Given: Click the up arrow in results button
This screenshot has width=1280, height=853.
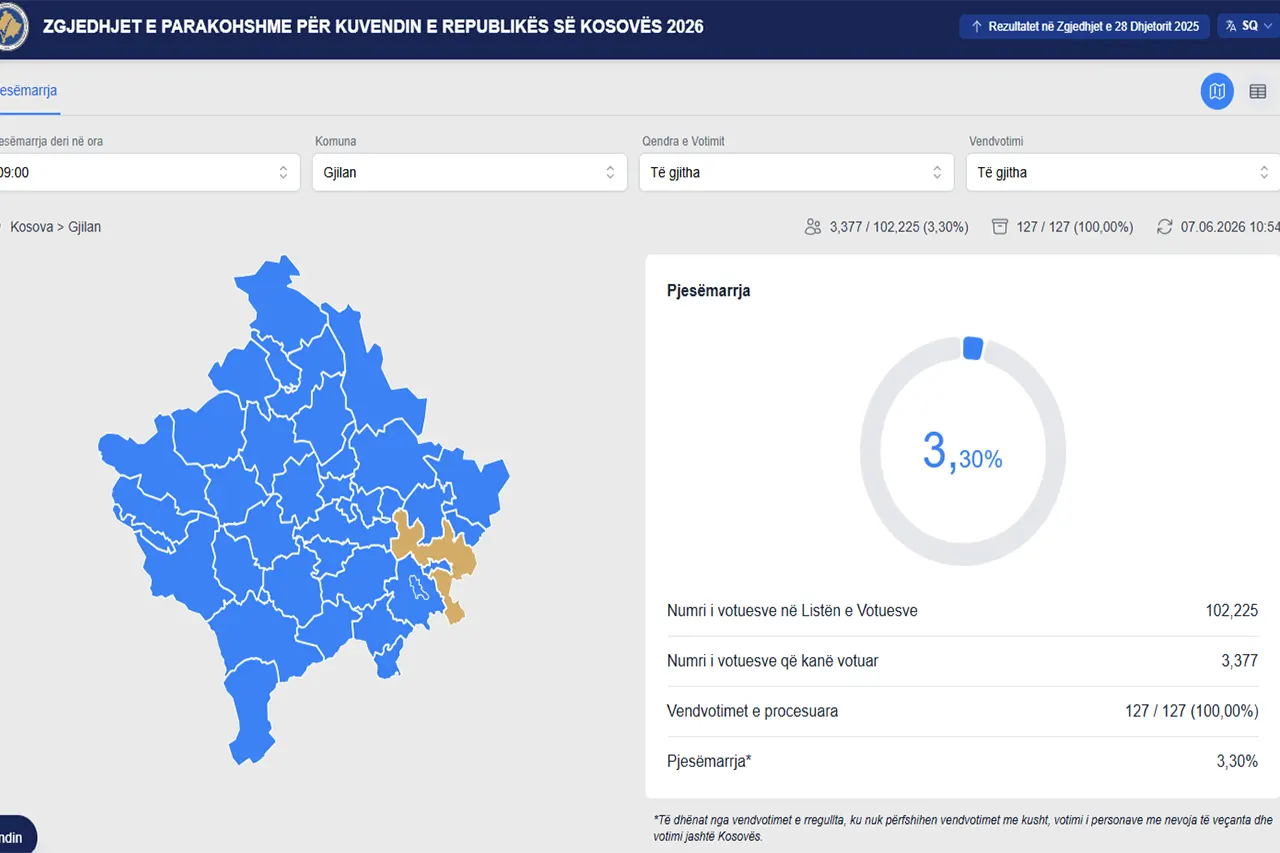Looking at the screenshot, I should pyautogui.click(x=977, y=27).
